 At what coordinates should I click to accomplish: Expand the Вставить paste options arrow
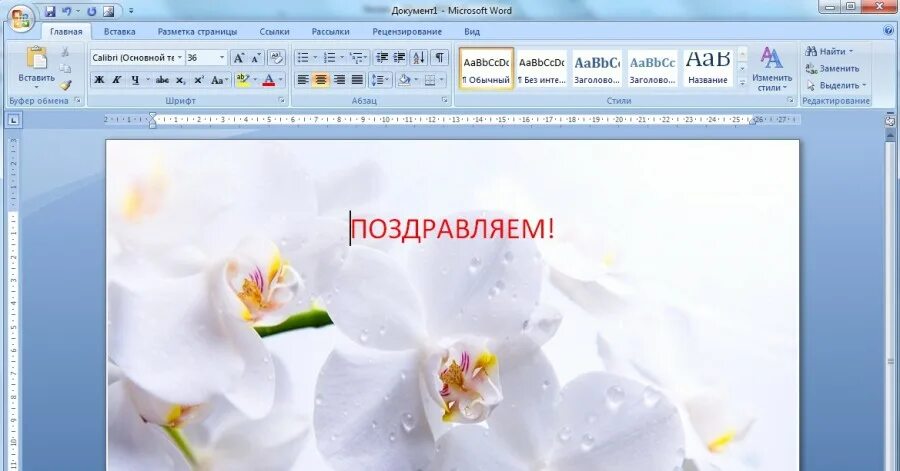point(36,87)
